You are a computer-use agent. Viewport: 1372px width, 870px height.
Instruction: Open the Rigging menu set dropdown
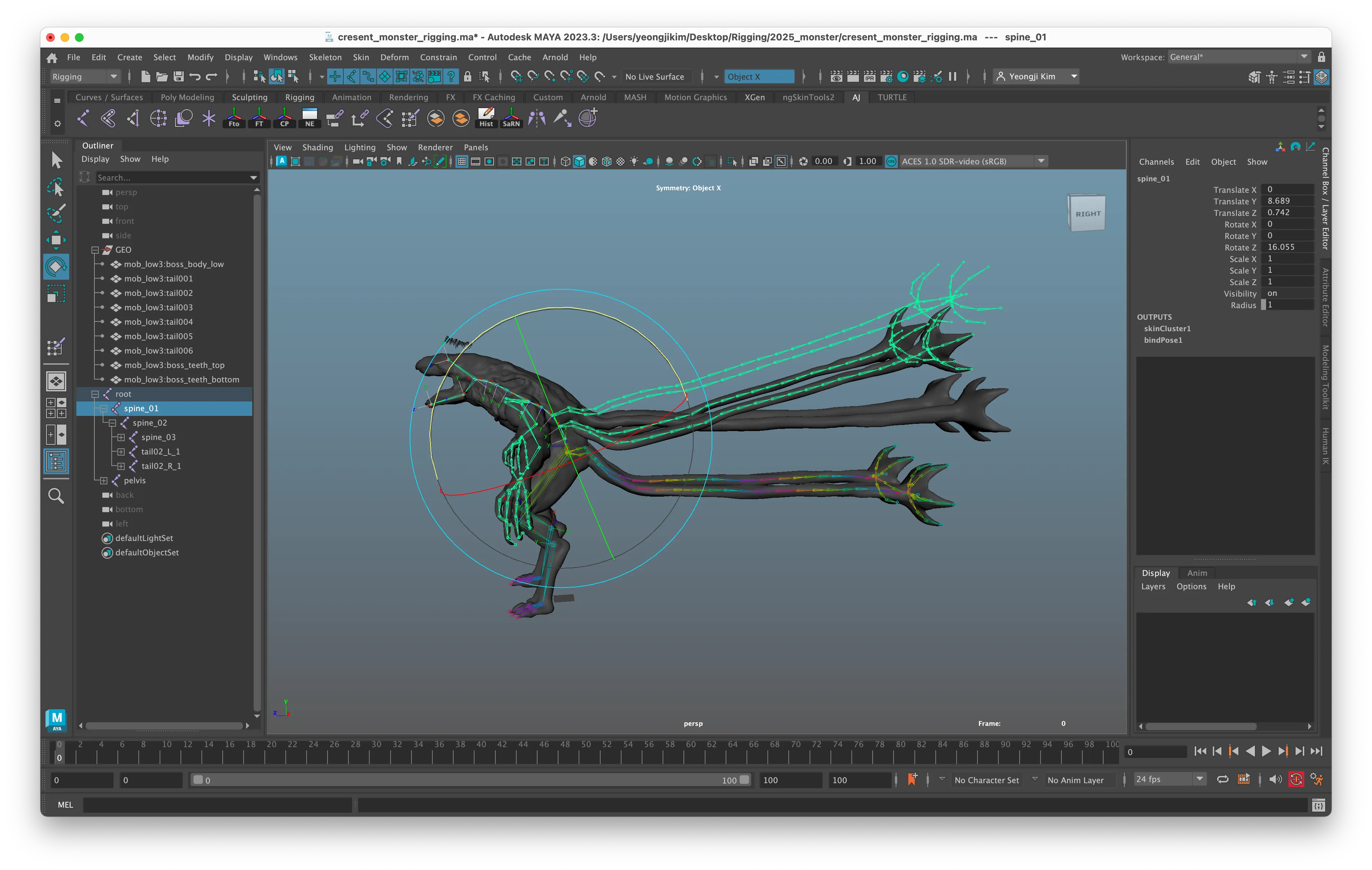point(113,76)
